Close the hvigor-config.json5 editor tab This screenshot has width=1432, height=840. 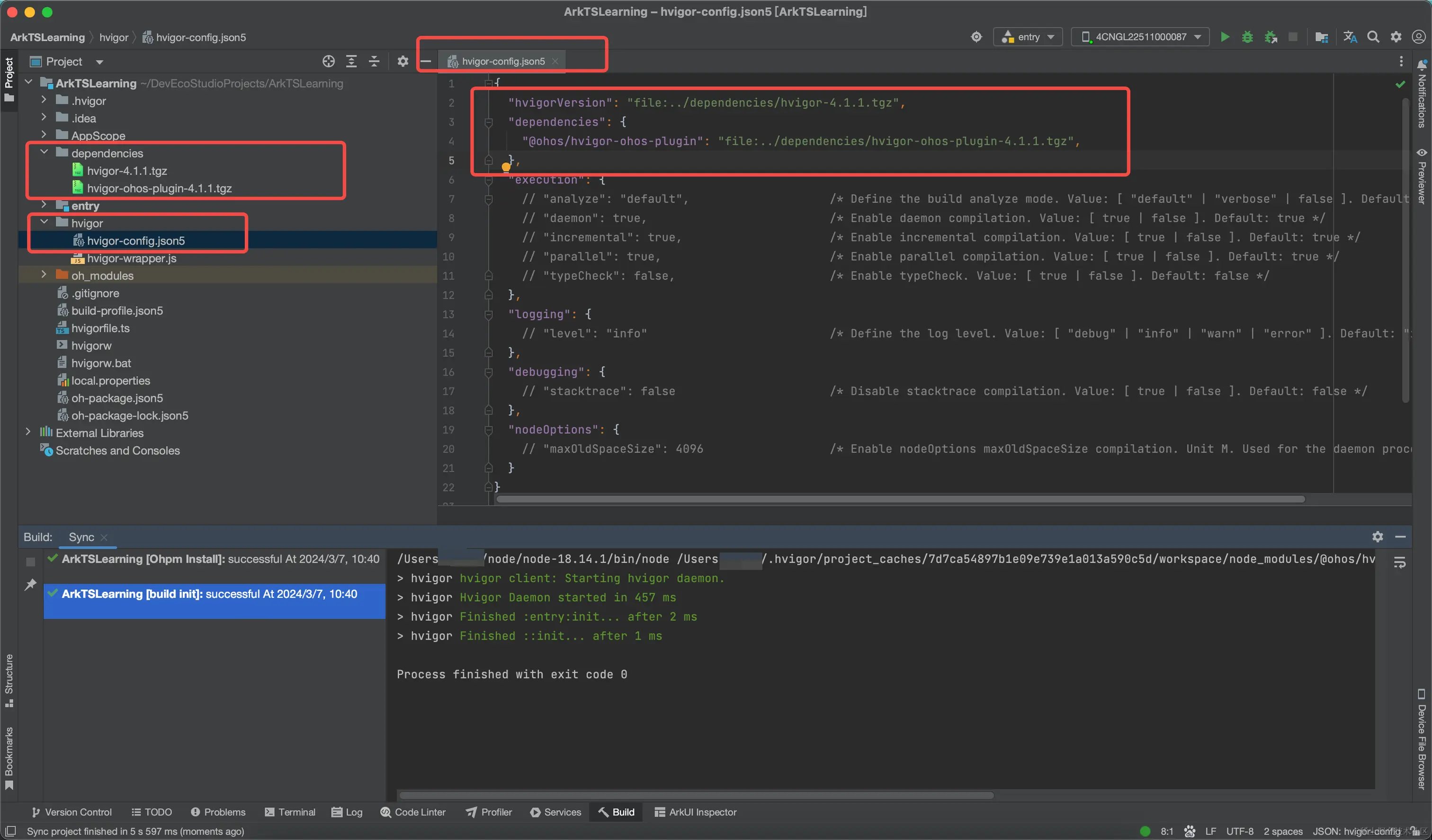coord(555,62)
